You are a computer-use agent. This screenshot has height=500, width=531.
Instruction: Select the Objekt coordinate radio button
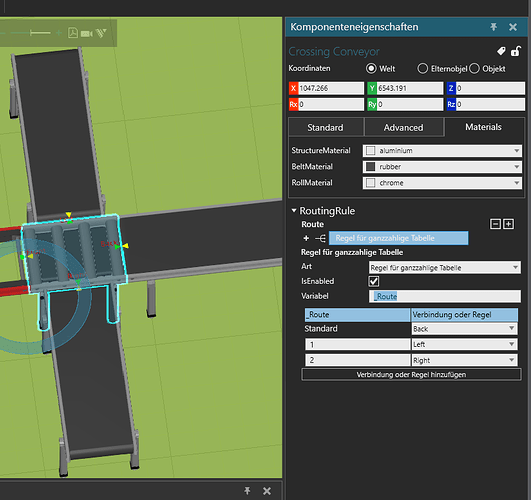point(474,68)
